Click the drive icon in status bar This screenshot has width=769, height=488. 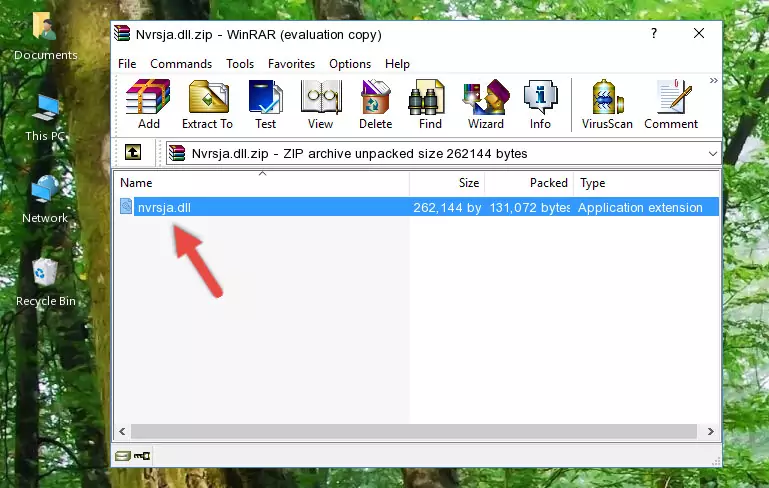tap(123, 456)
